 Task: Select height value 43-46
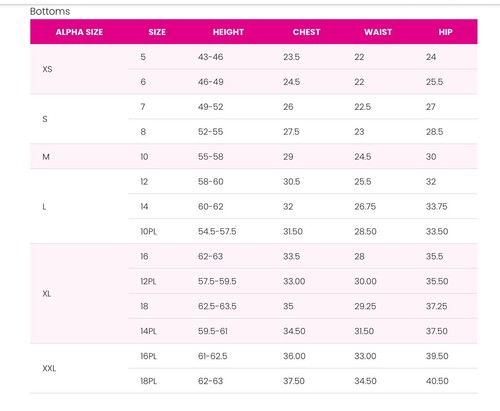point(210,57)
